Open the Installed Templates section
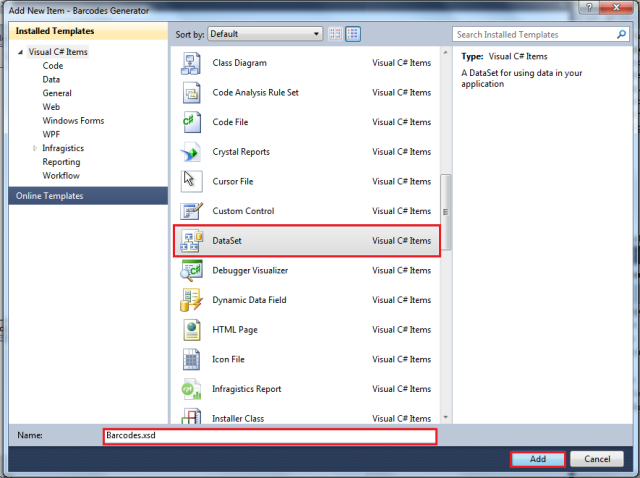Screen dimensions: 640x478 [88, 31]
